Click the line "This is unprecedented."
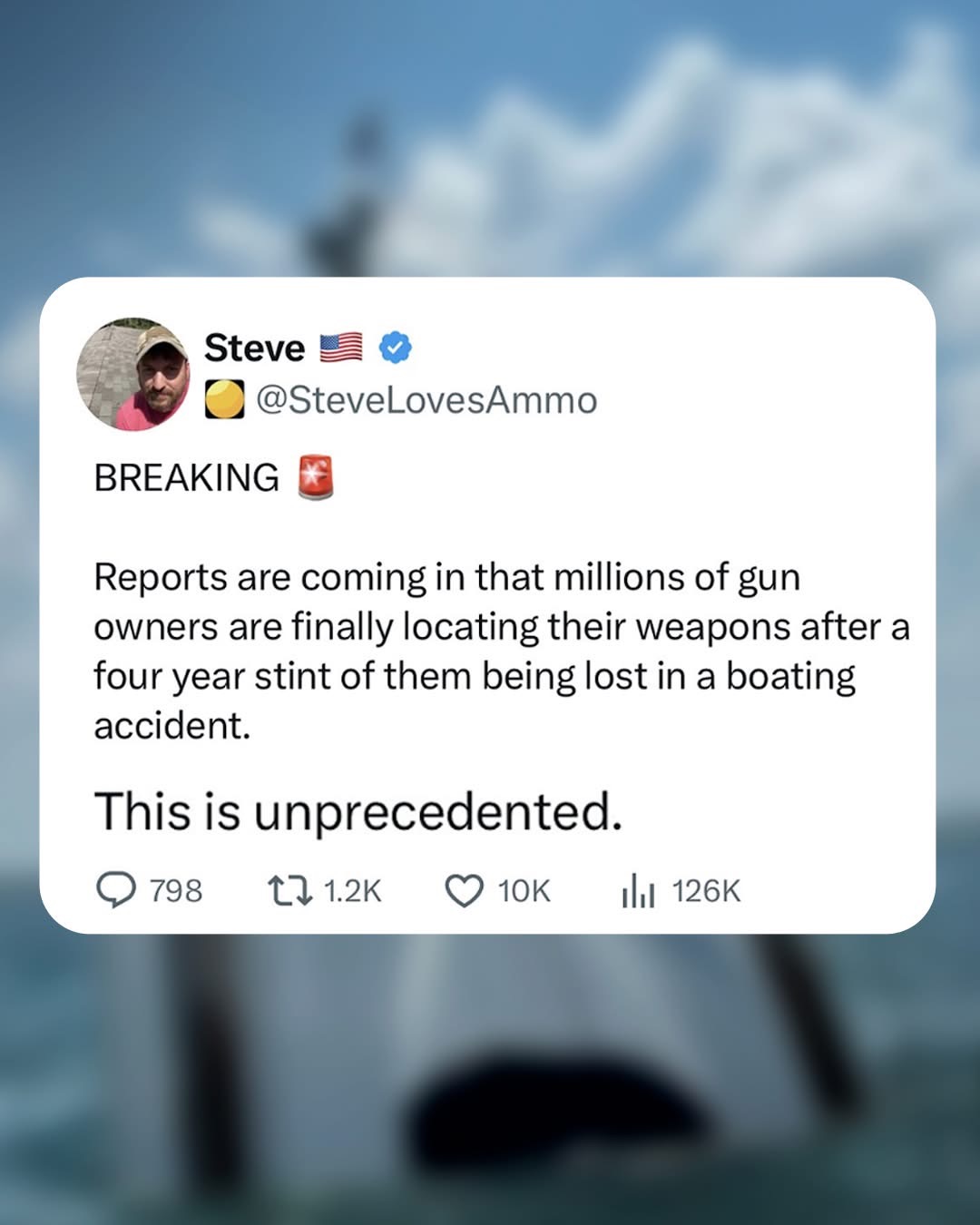Screen dimensions: 980x1225 (x=358, y=811)
